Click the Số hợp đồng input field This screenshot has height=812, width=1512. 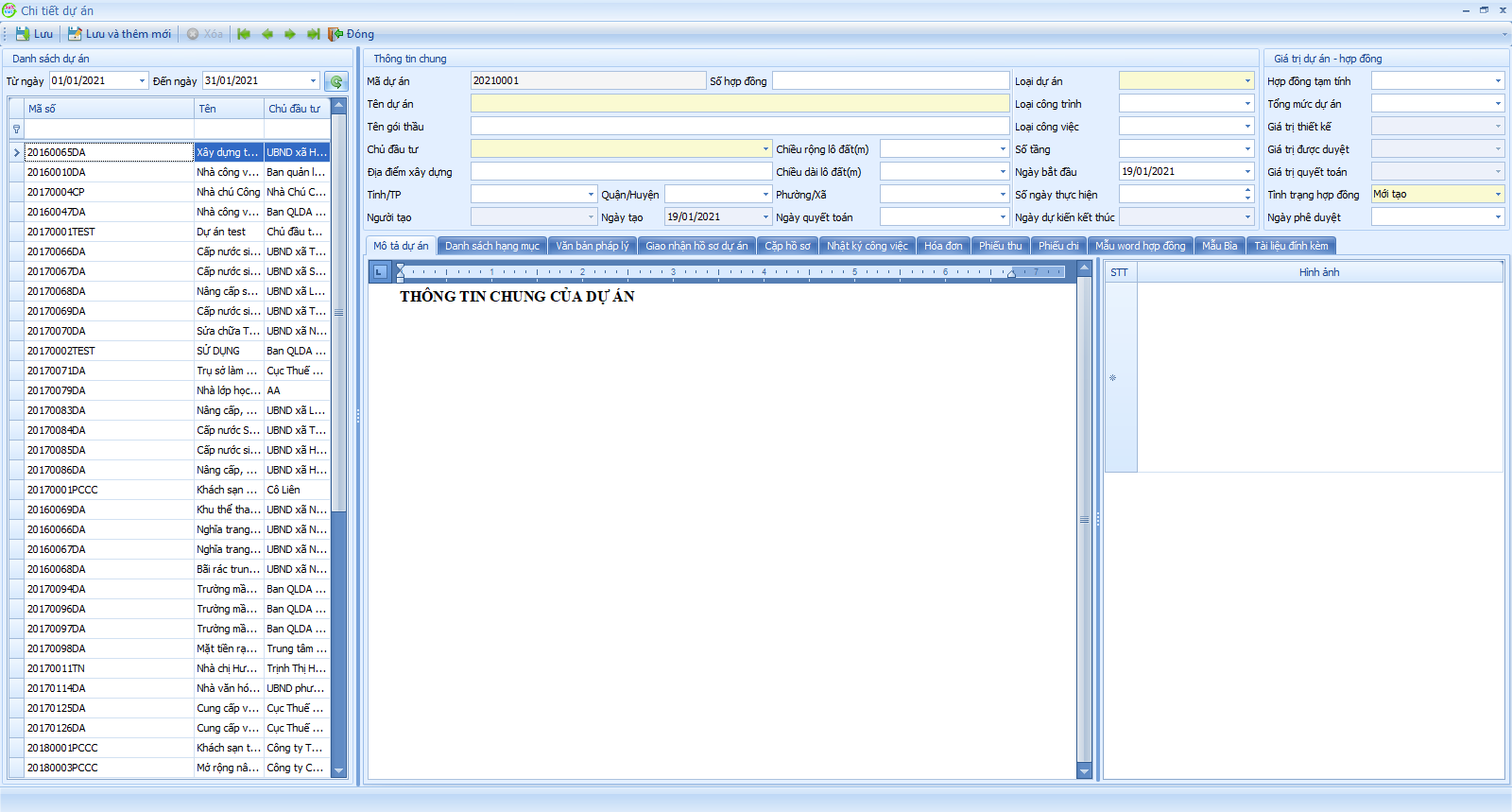[x=891, y=81]
